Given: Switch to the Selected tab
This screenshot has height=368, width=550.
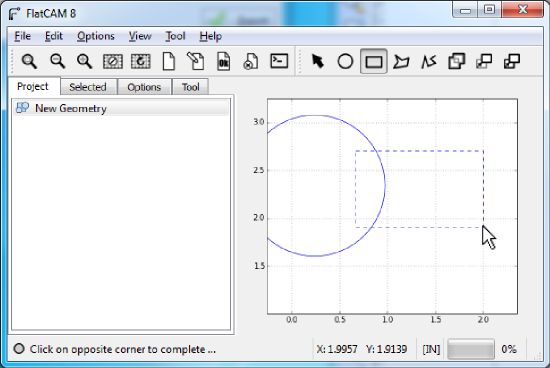Looking at the screenshot, I should (x=88, y=87).
